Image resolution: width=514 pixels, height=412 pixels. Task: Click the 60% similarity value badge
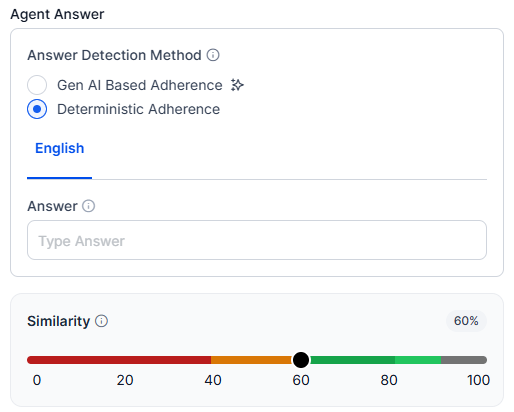click(466, 321)
